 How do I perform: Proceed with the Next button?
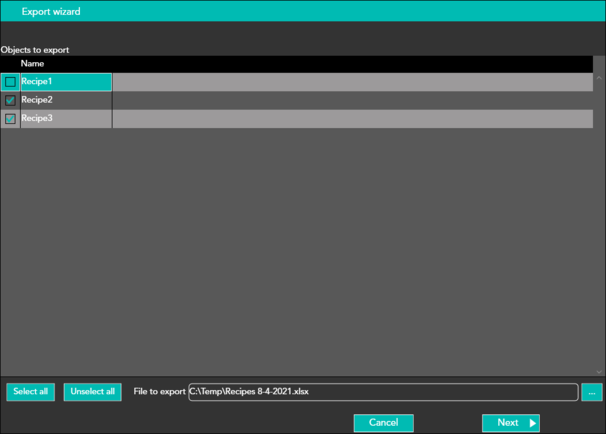coord(508,423)
